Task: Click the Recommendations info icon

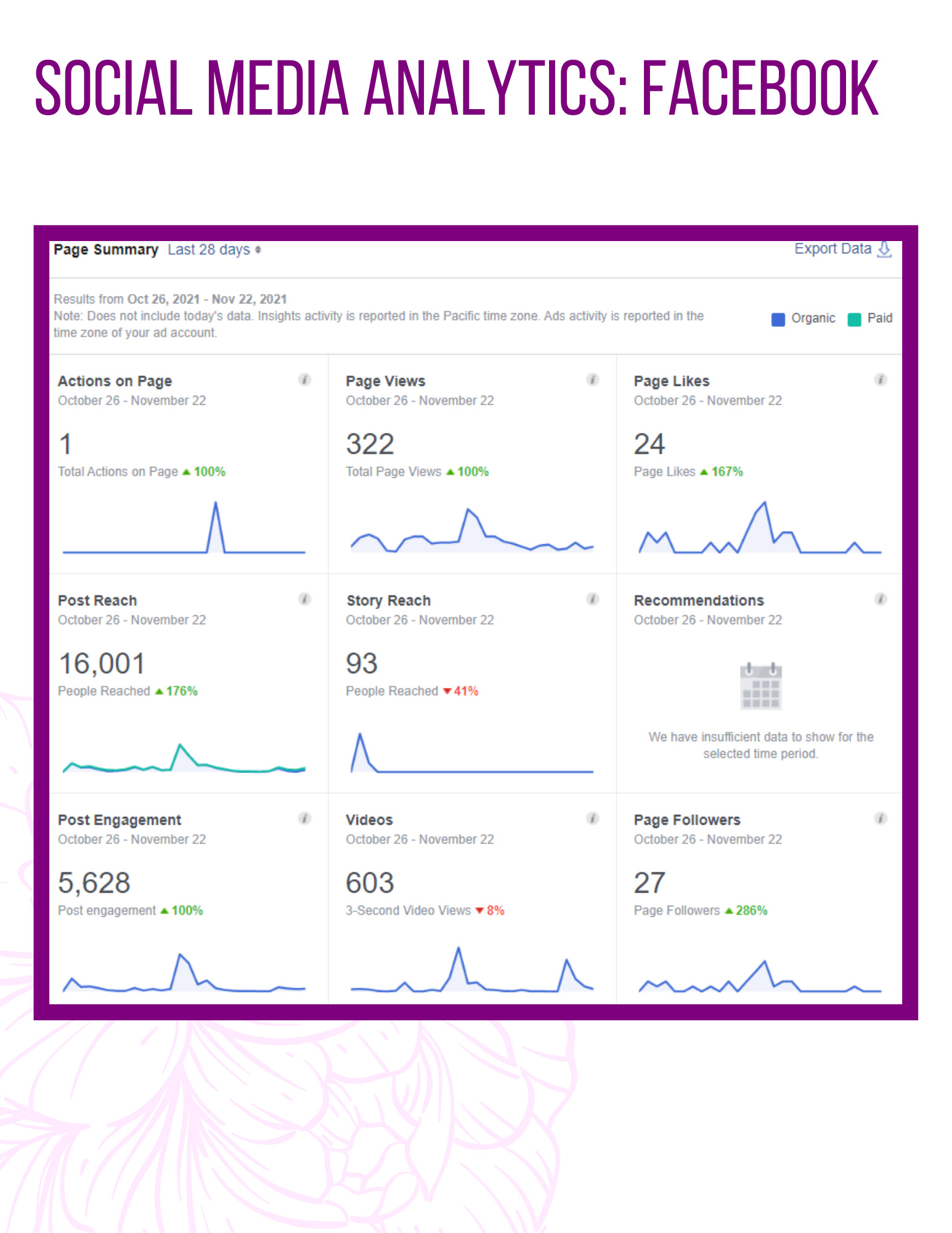Action: click(x=881, y=599)
